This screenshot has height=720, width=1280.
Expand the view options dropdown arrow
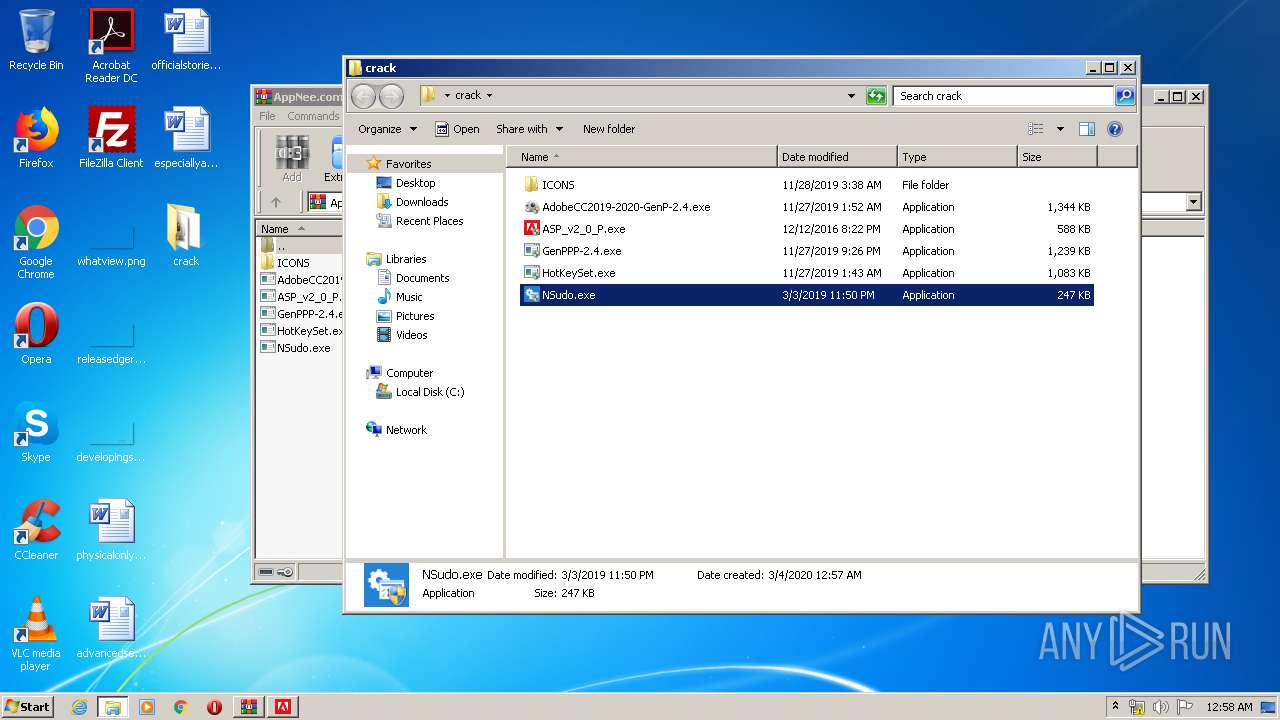(1060, 129)
